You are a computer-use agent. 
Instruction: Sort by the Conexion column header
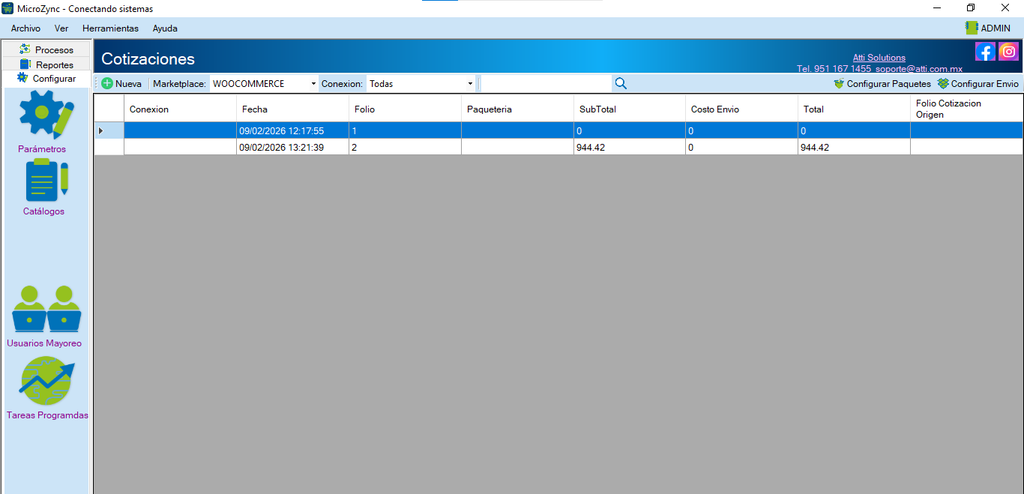(x=180, y=109)
